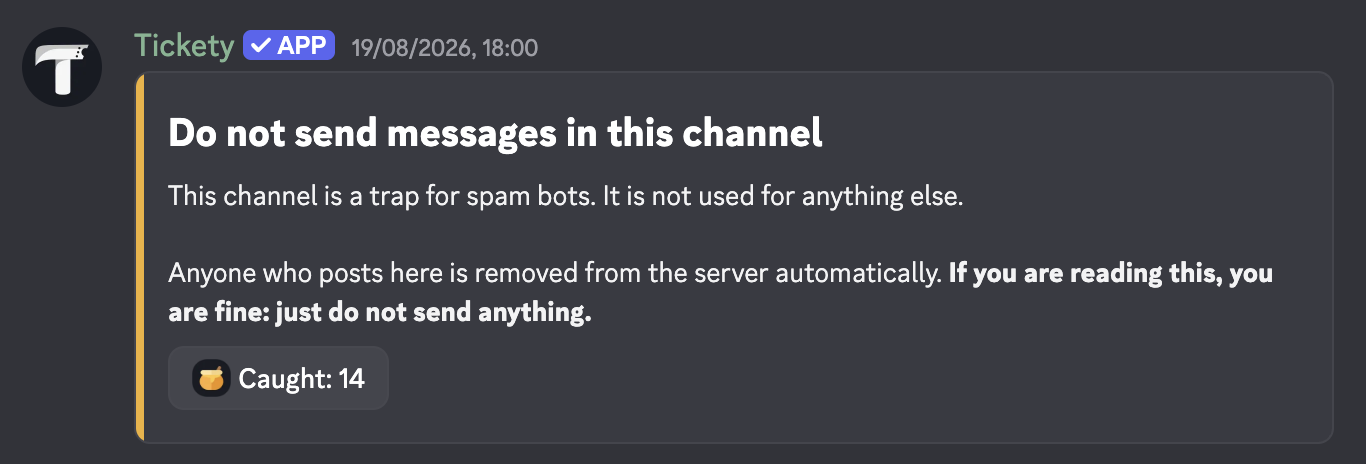
Task: Click the white T logo in the avatar
Action: coord(62,67)
